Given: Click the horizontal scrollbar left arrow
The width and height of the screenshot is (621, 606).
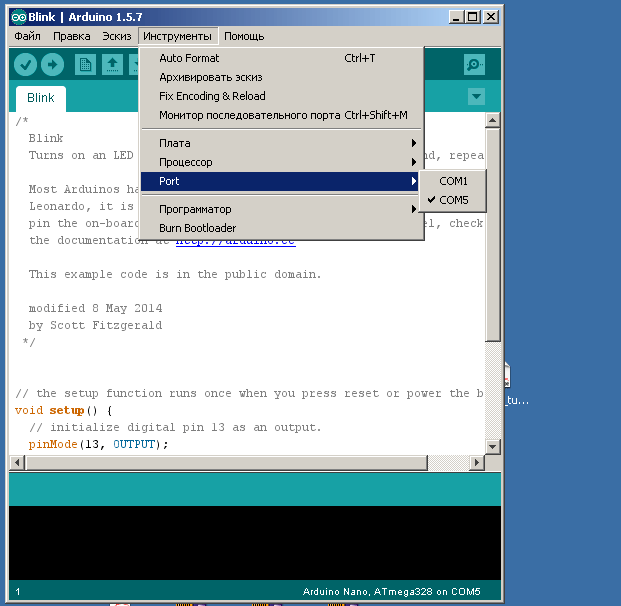Looking at the screenshot, I should pyautogui.click(x=17, y=462).
